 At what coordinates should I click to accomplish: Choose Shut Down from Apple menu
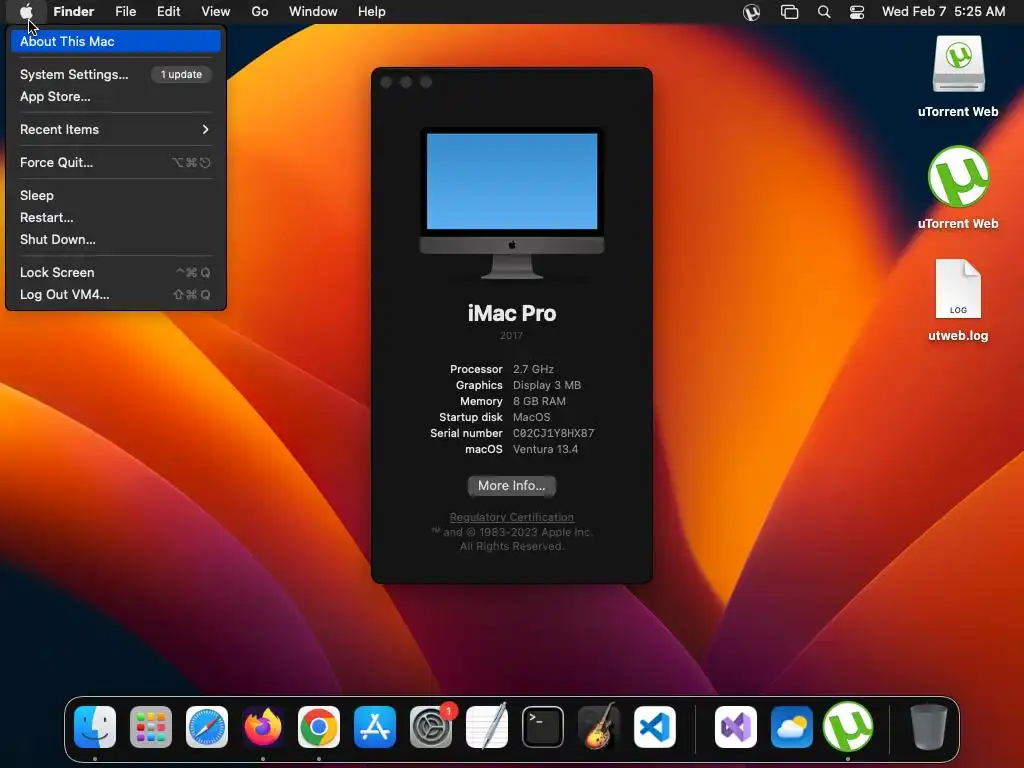(116, 240)
